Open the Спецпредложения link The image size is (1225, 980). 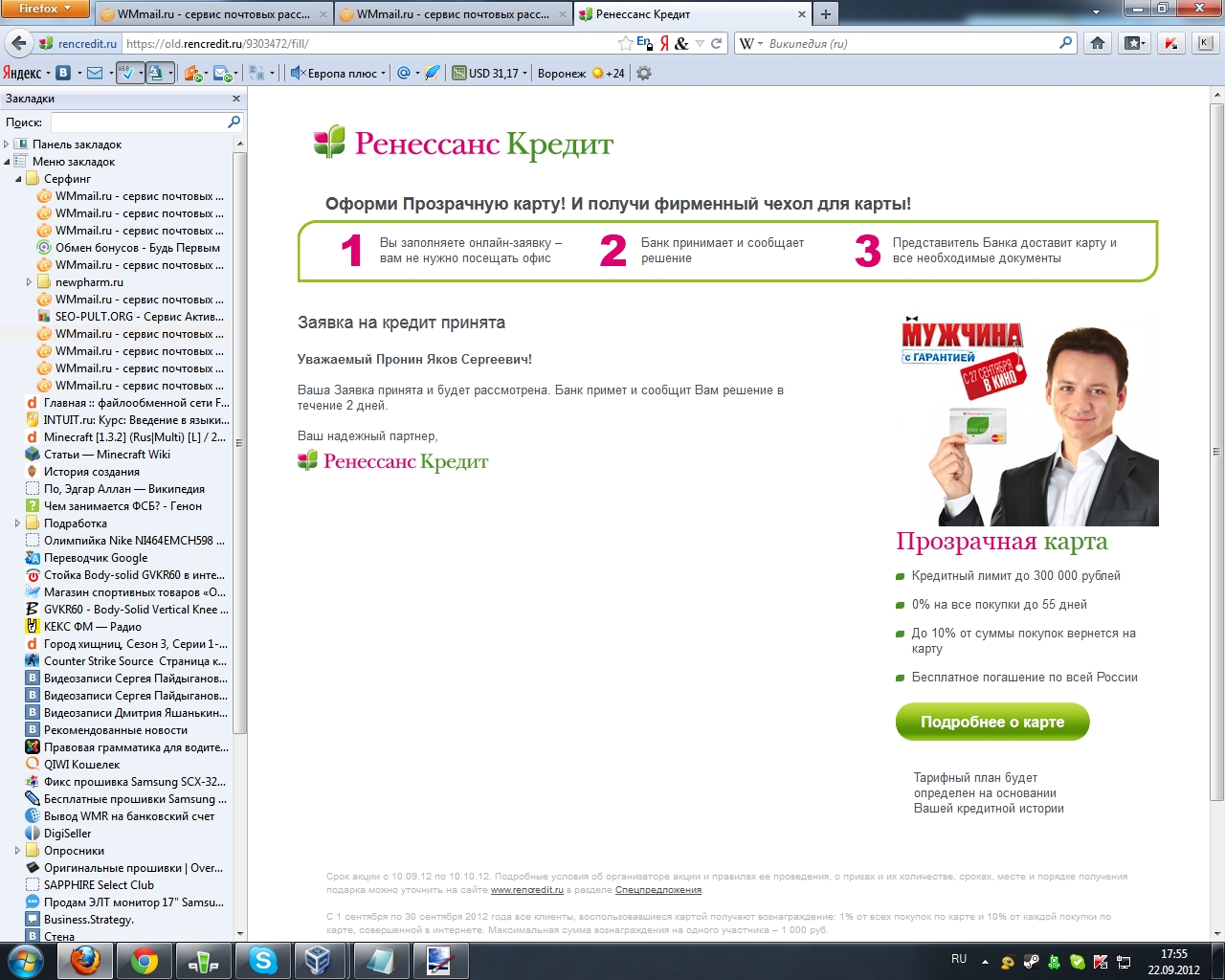658,890
